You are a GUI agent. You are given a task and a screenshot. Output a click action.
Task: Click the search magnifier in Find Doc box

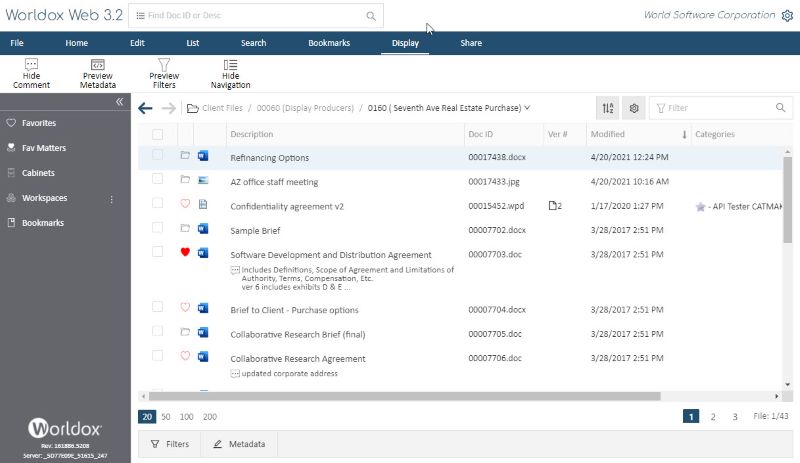coord(371,16)
